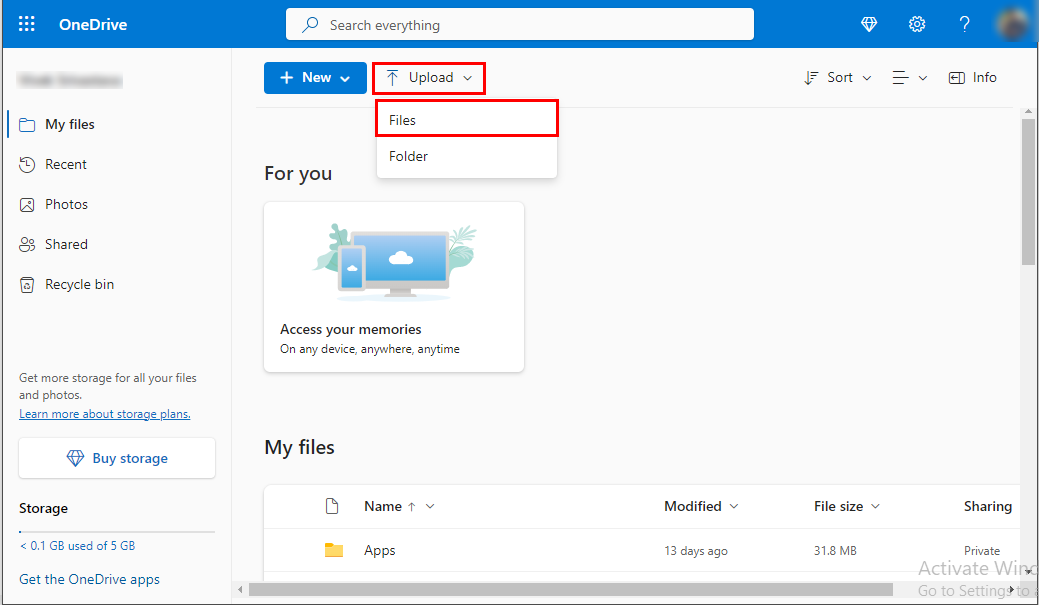Choose Folder from the Upload menu

pos(467,156)
